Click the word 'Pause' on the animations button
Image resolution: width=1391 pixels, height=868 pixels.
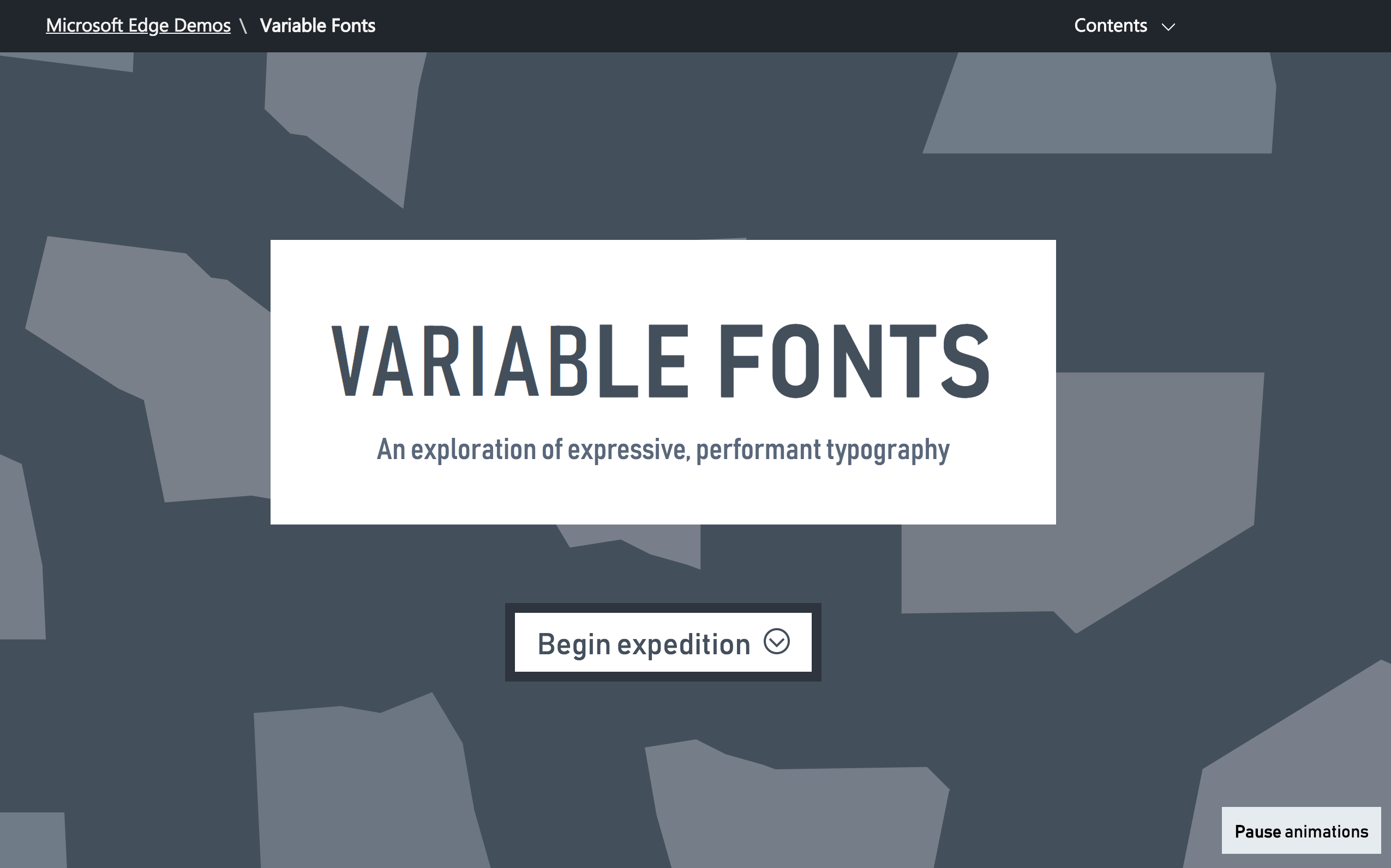click(1258, 831)
